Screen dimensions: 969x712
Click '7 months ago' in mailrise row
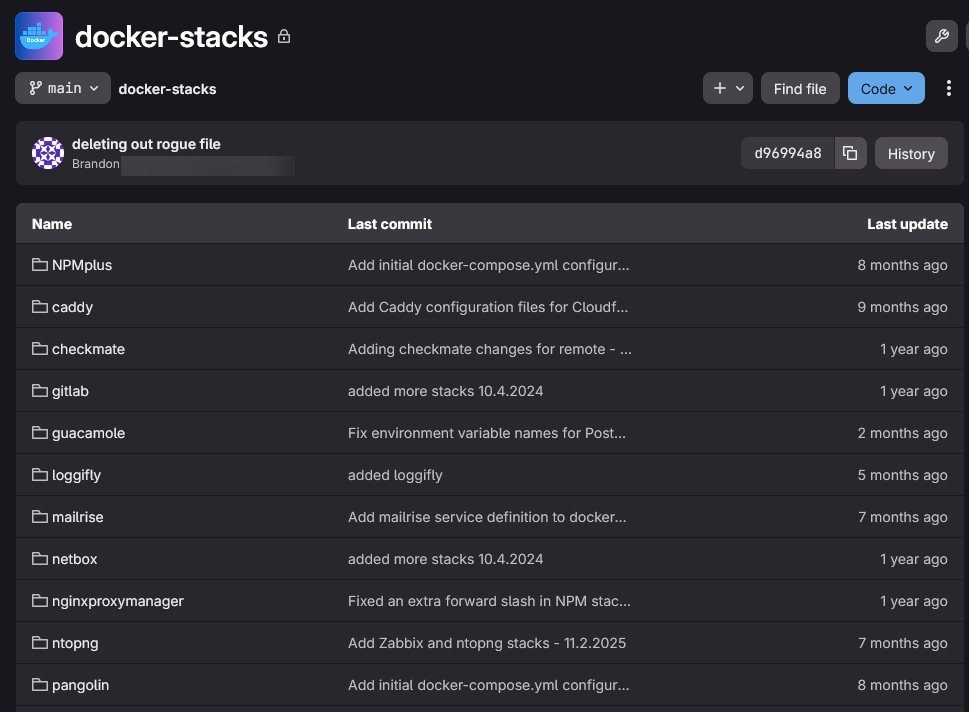point(902,517)
